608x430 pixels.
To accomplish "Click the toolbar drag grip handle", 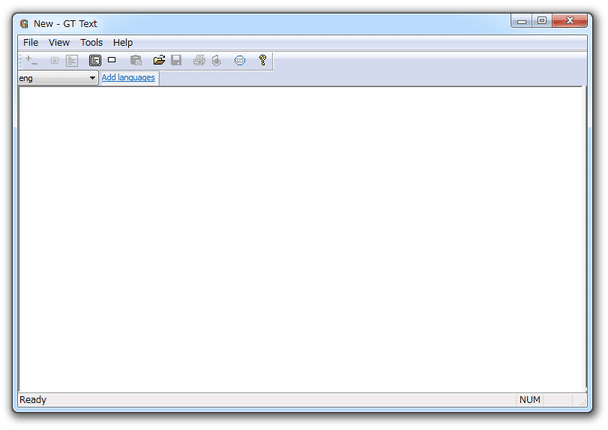I will [21, 61].
